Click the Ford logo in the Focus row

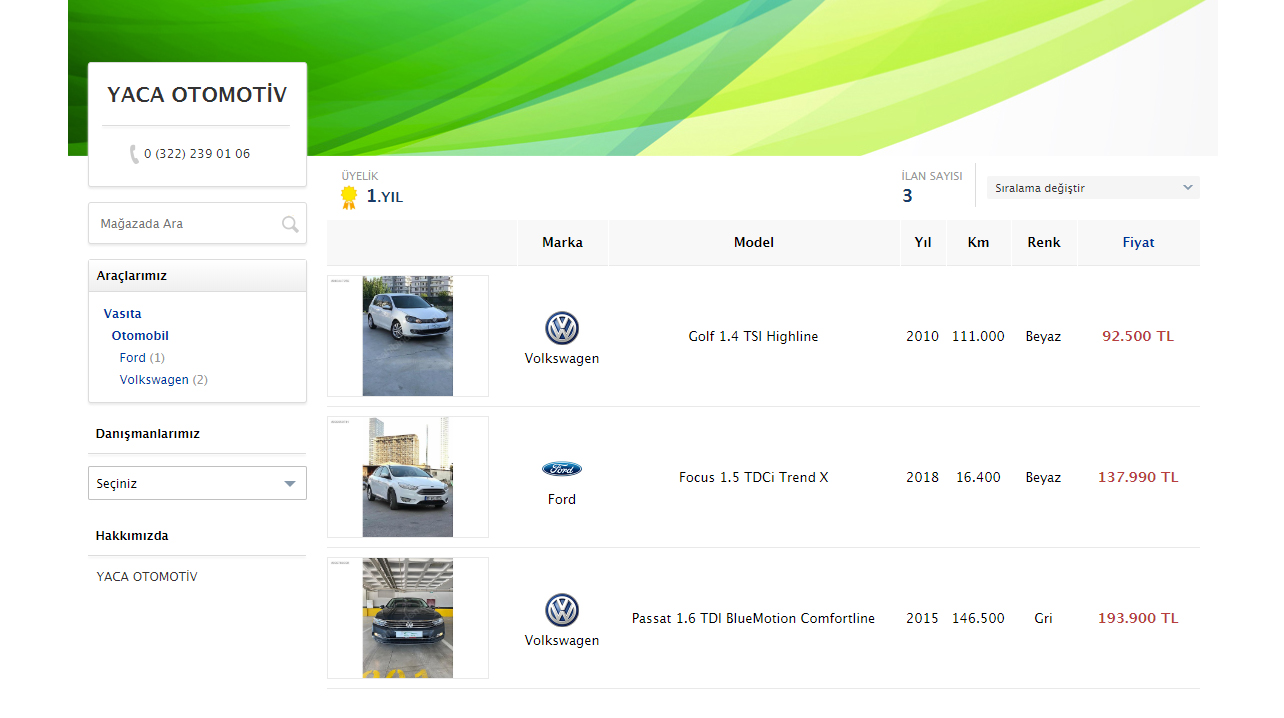(x=562, y=469)
